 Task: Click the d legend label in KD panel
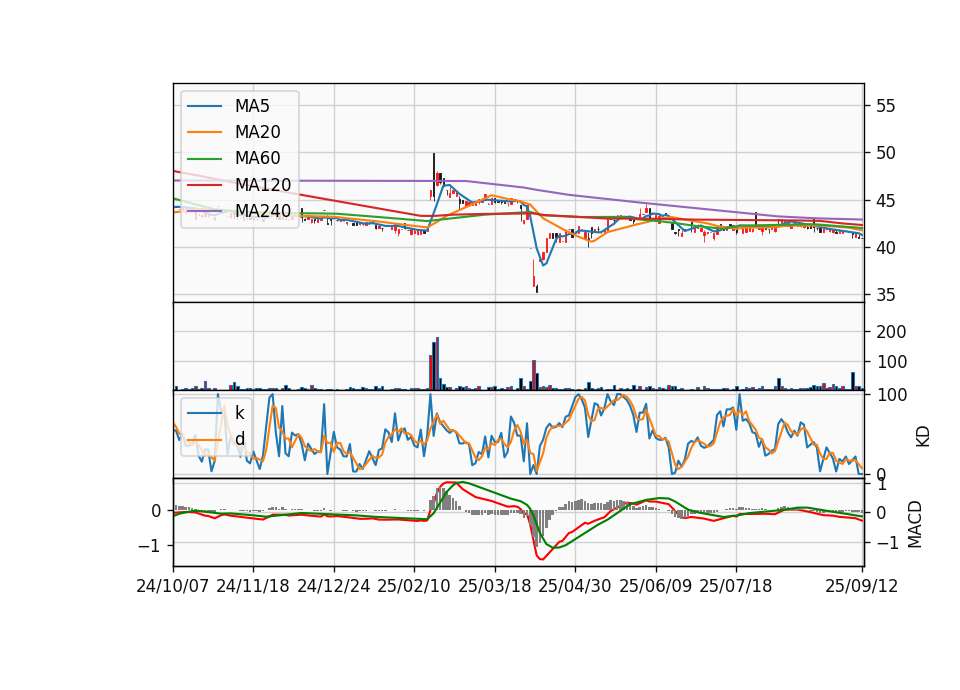click(240, 439)
